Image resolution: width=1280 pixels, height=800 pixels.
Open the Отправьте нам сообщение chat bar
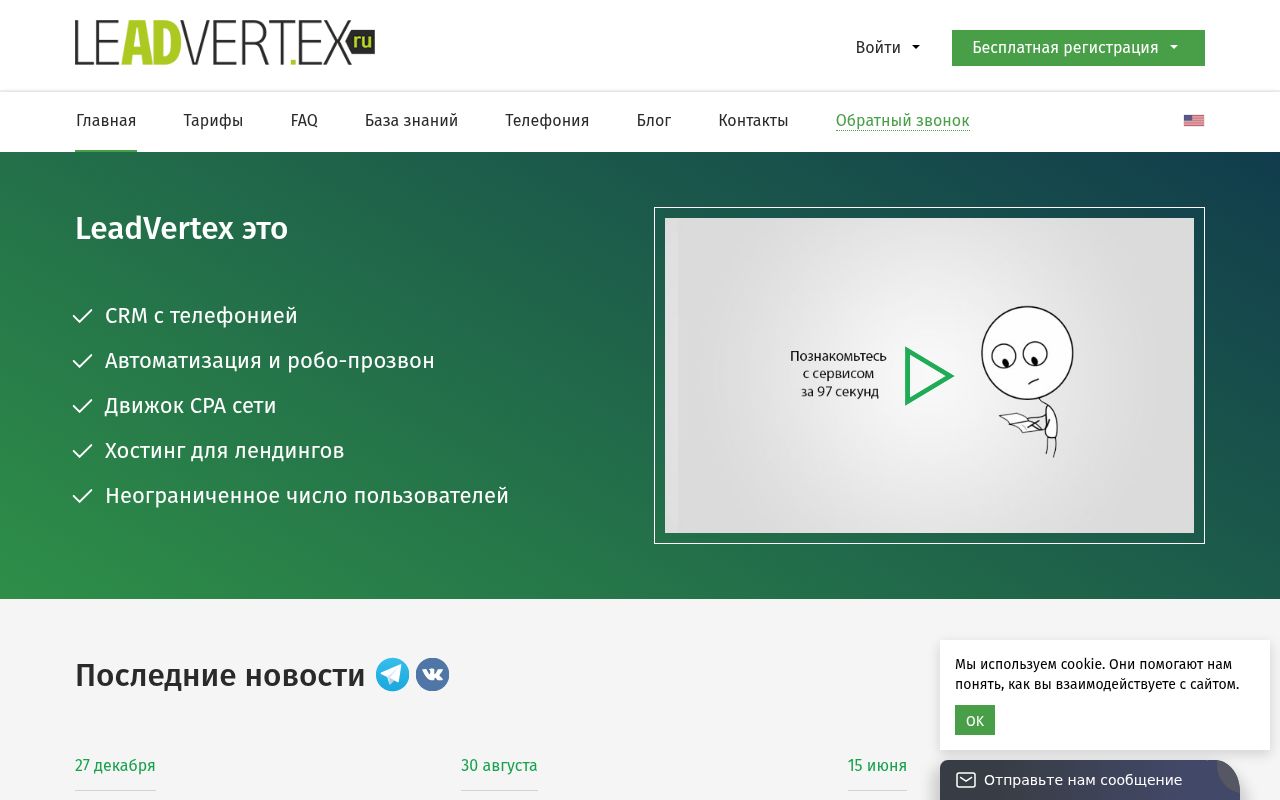click(1082, 780)
